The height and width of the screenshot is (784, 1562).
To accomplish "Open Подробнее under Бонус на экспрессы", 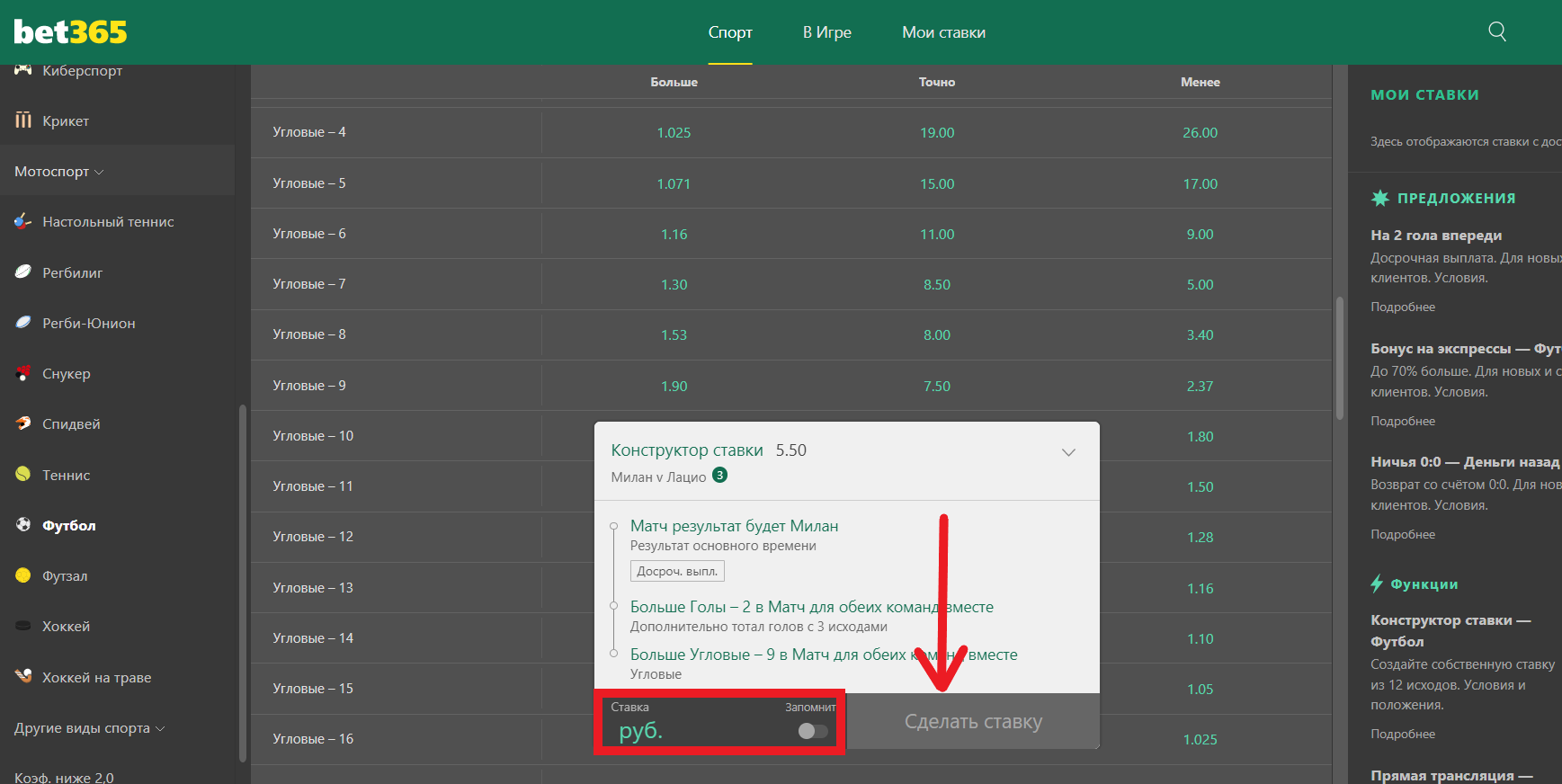I will tap(1403, 421).
